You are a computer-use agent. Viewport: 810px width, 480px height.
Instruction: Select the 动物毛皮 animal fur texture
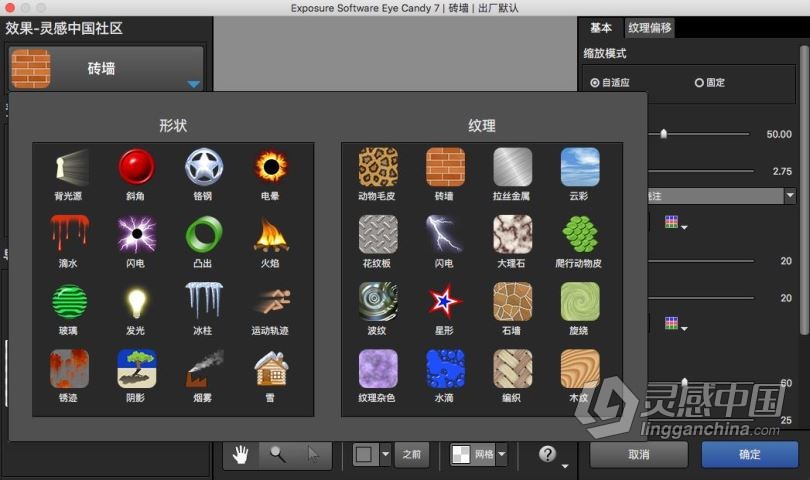pyautogui.click(x=378, y=167)
